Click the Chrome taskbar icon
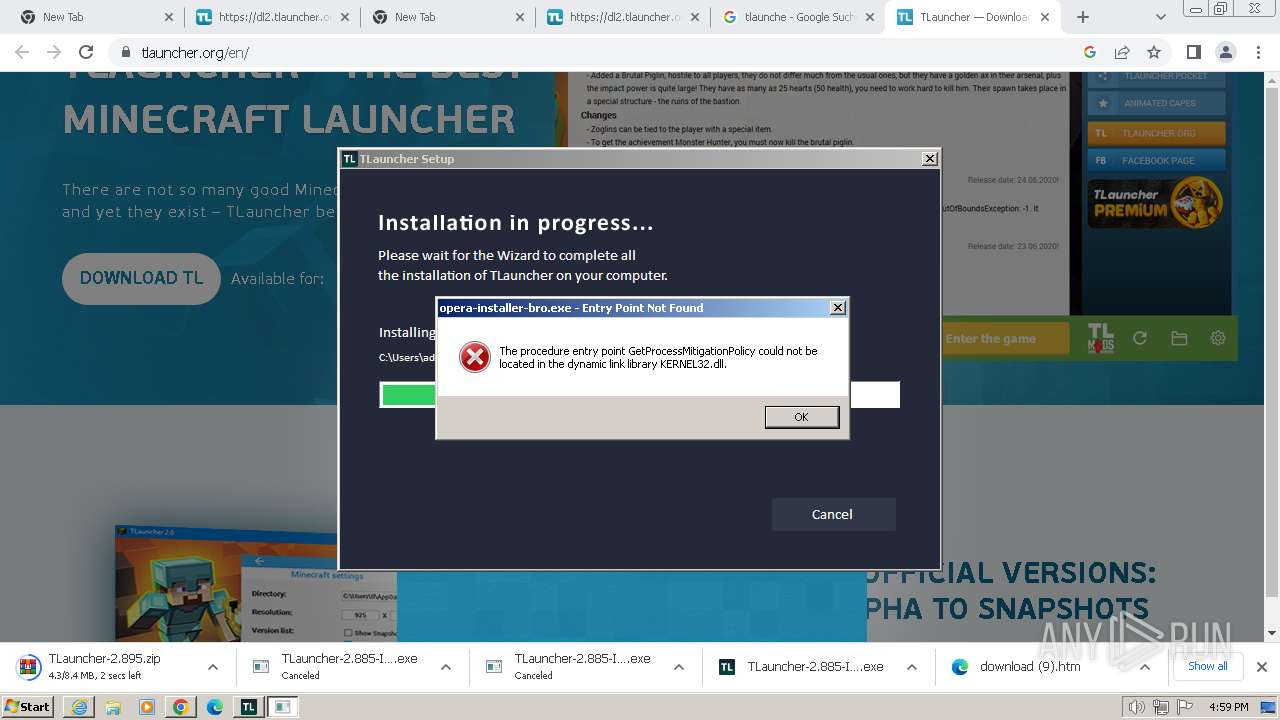This screenshot has width=1280, height=720. [180, 707]
